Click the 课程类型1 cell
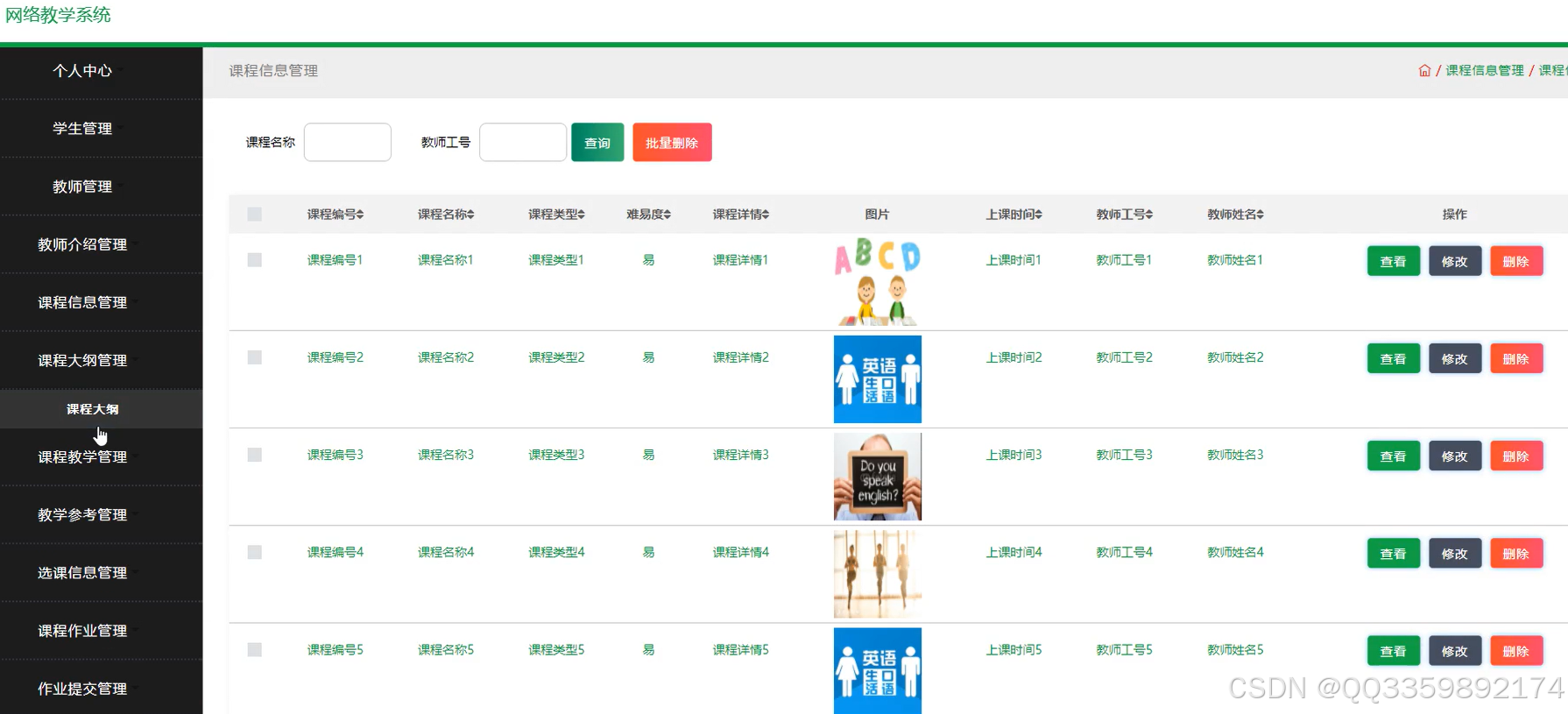This screenshot has width=1568, height=714. click(555, 260)
